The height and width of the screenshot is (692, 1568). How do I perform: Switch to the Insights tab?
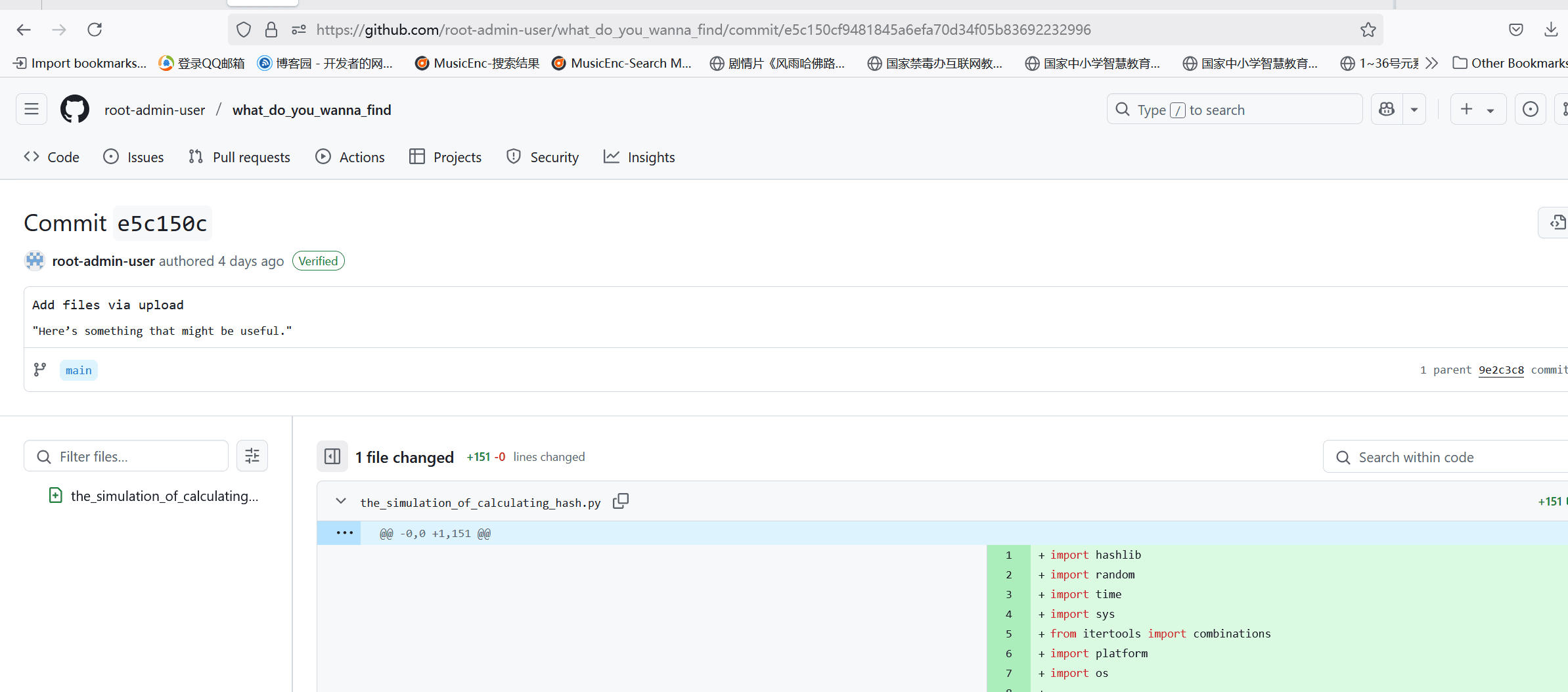(x=639, y=157)
